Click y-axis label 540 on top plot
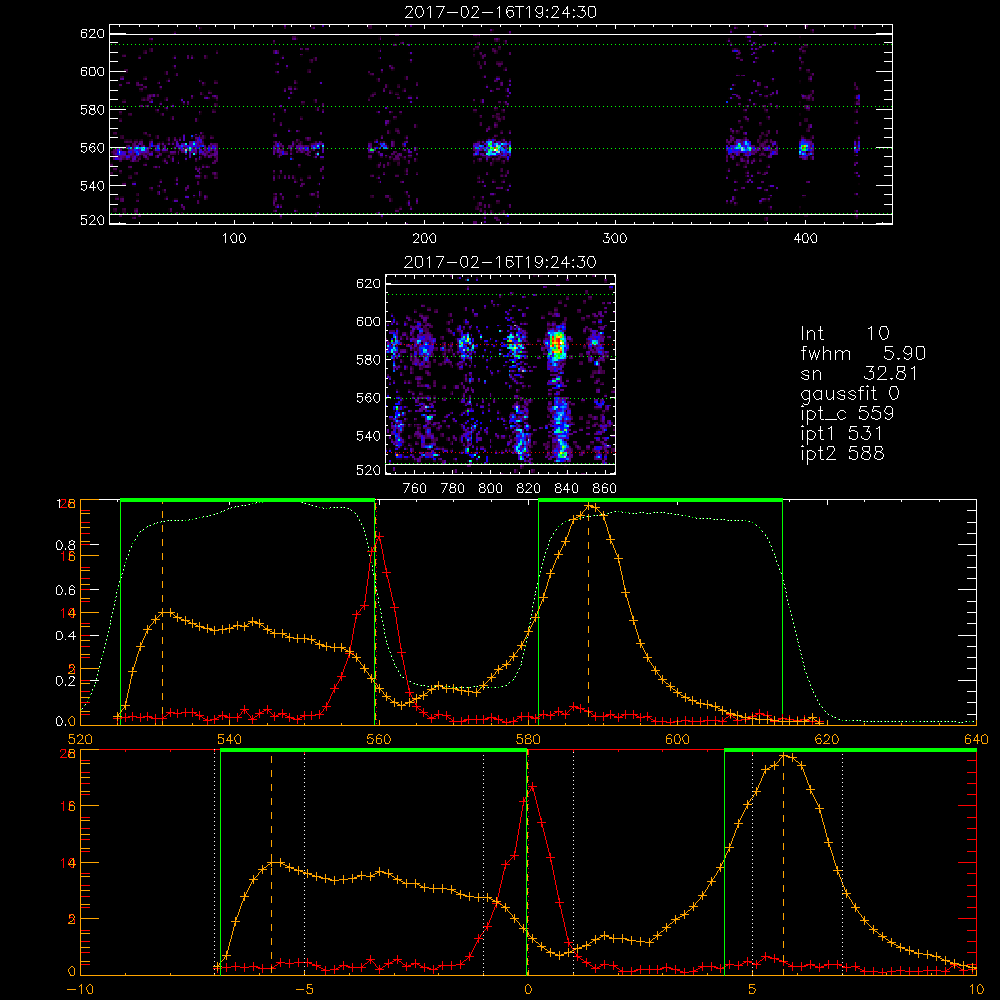Image resolution: width=1000 pixels, height=1000 pixels. pos(92,186)
